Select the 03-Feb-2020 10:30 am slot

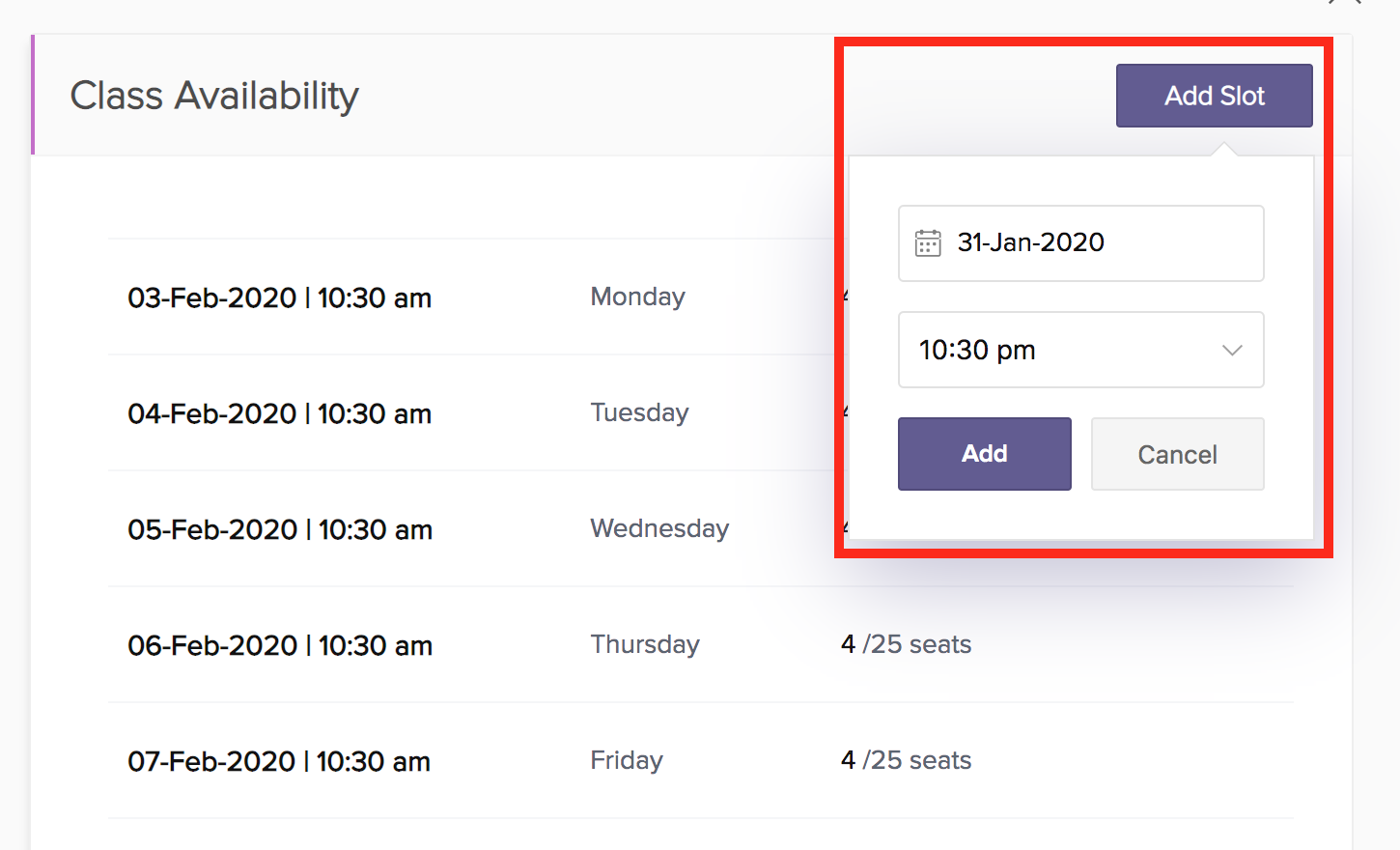(x=279, y=297)
